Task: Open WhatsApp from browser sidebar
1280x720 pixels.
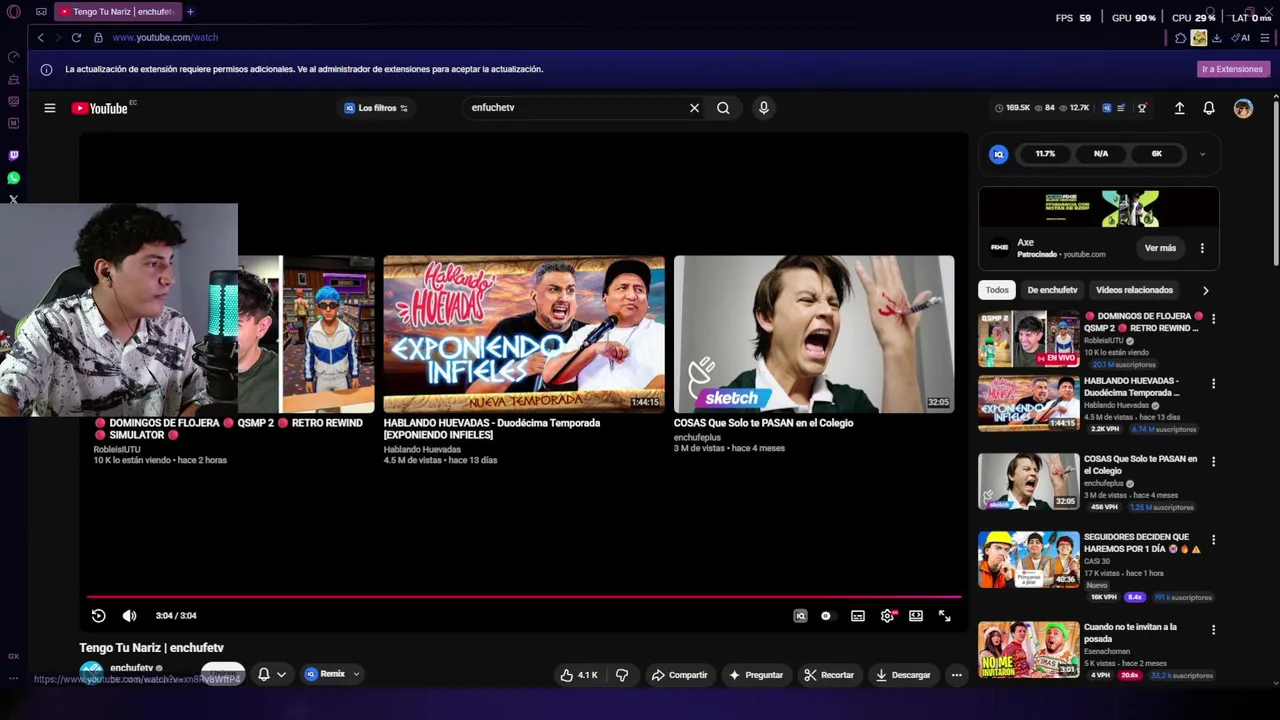Action: tap(13, 178)
